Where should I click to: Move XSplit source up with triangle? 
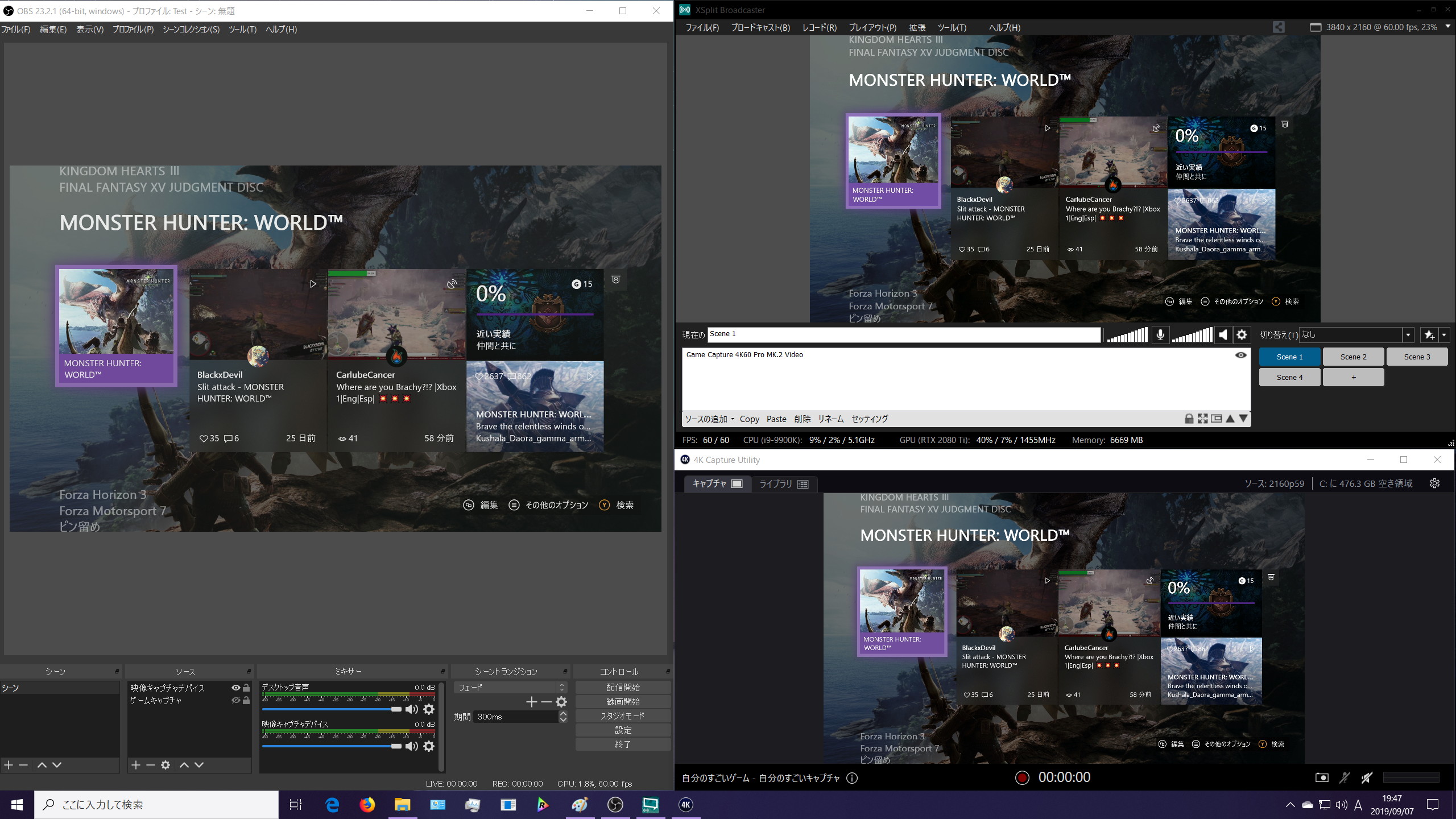click(x=1230, y=419)
